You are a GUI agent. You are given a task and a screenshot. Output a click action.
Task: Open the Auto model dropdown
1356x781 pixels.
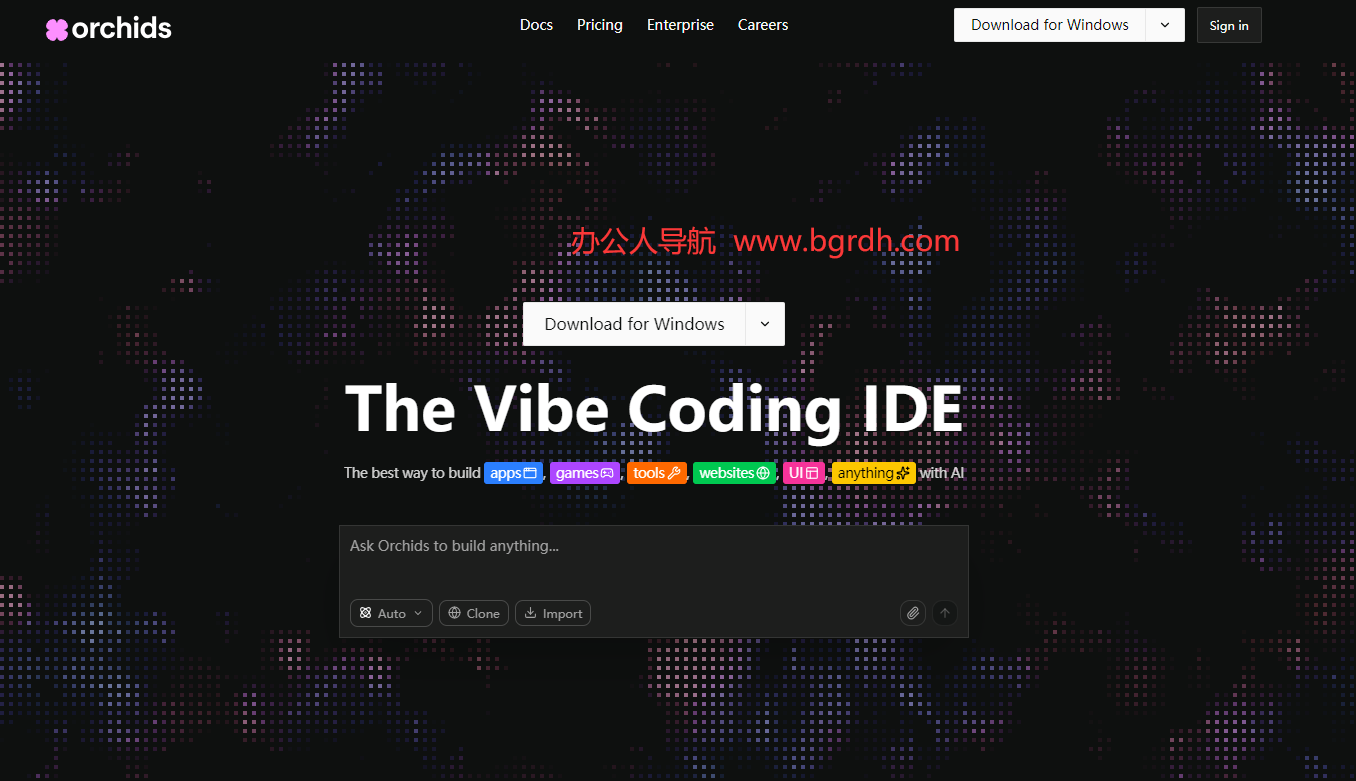(391, 613)
